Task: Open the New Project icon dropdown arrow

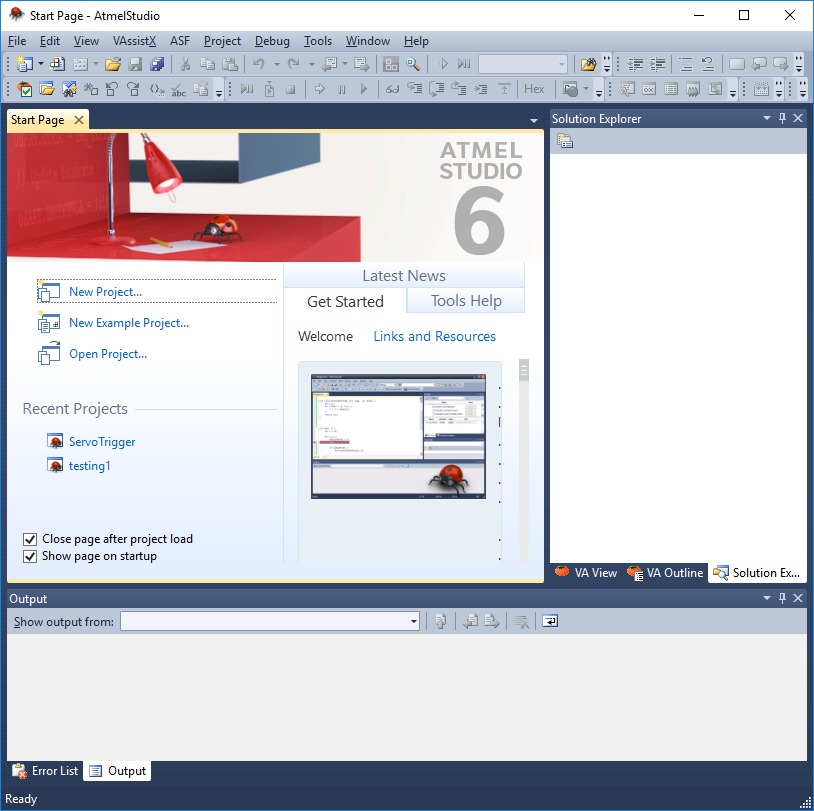Action: coord(40,64)
